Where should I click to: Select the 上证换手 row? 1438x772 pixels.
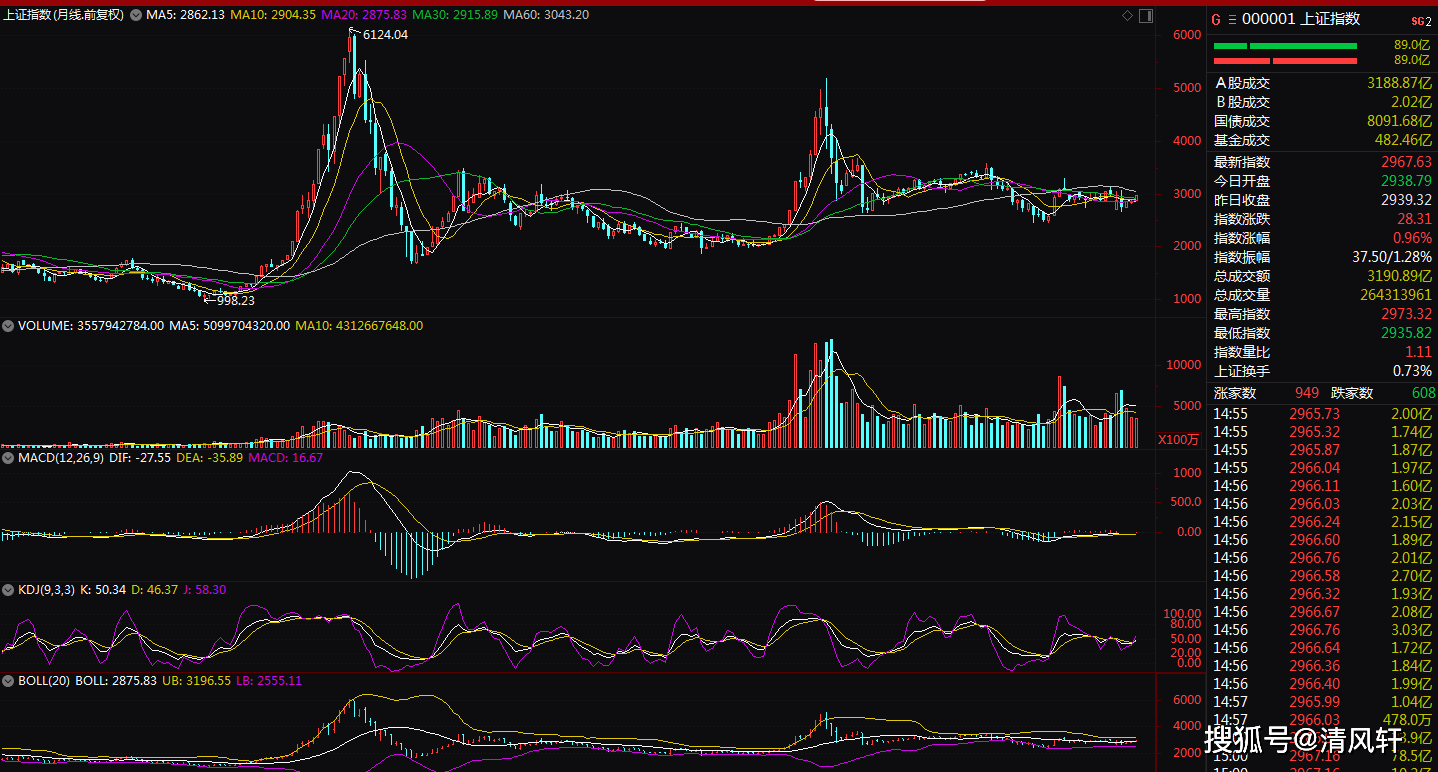point(1322,371)
